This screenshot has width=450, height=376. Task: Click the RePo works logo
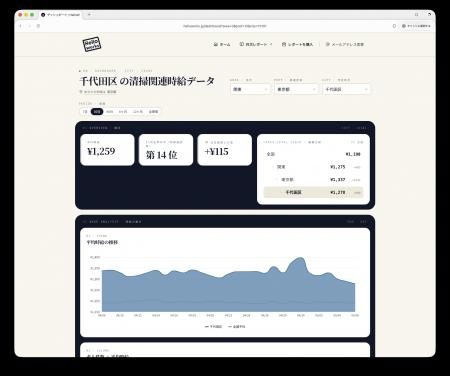92,44
